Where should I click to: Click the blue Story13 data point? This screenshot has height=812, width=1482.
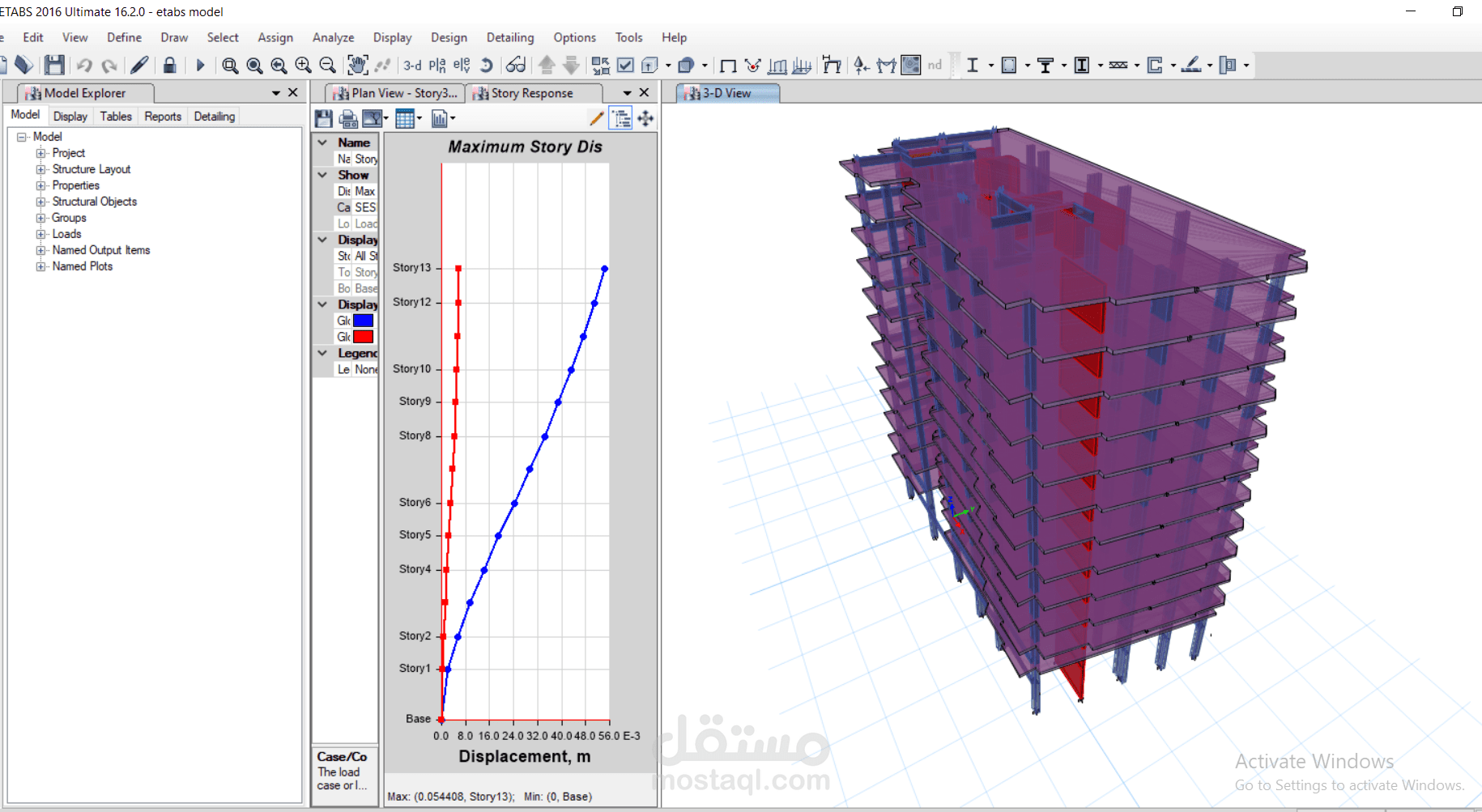tap(604, 269)
